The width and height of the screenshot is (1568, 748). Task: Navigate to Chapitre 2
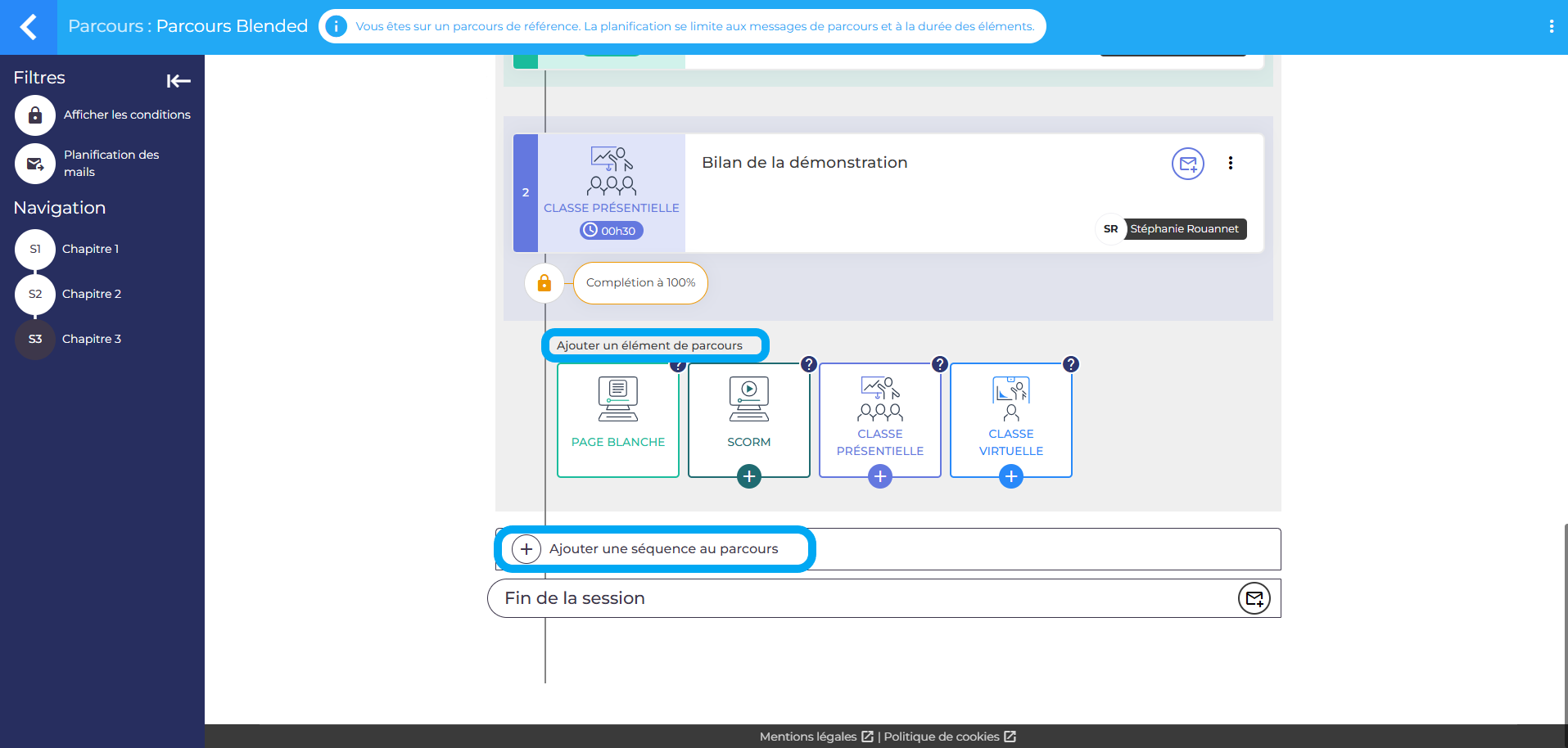[35, 295]
